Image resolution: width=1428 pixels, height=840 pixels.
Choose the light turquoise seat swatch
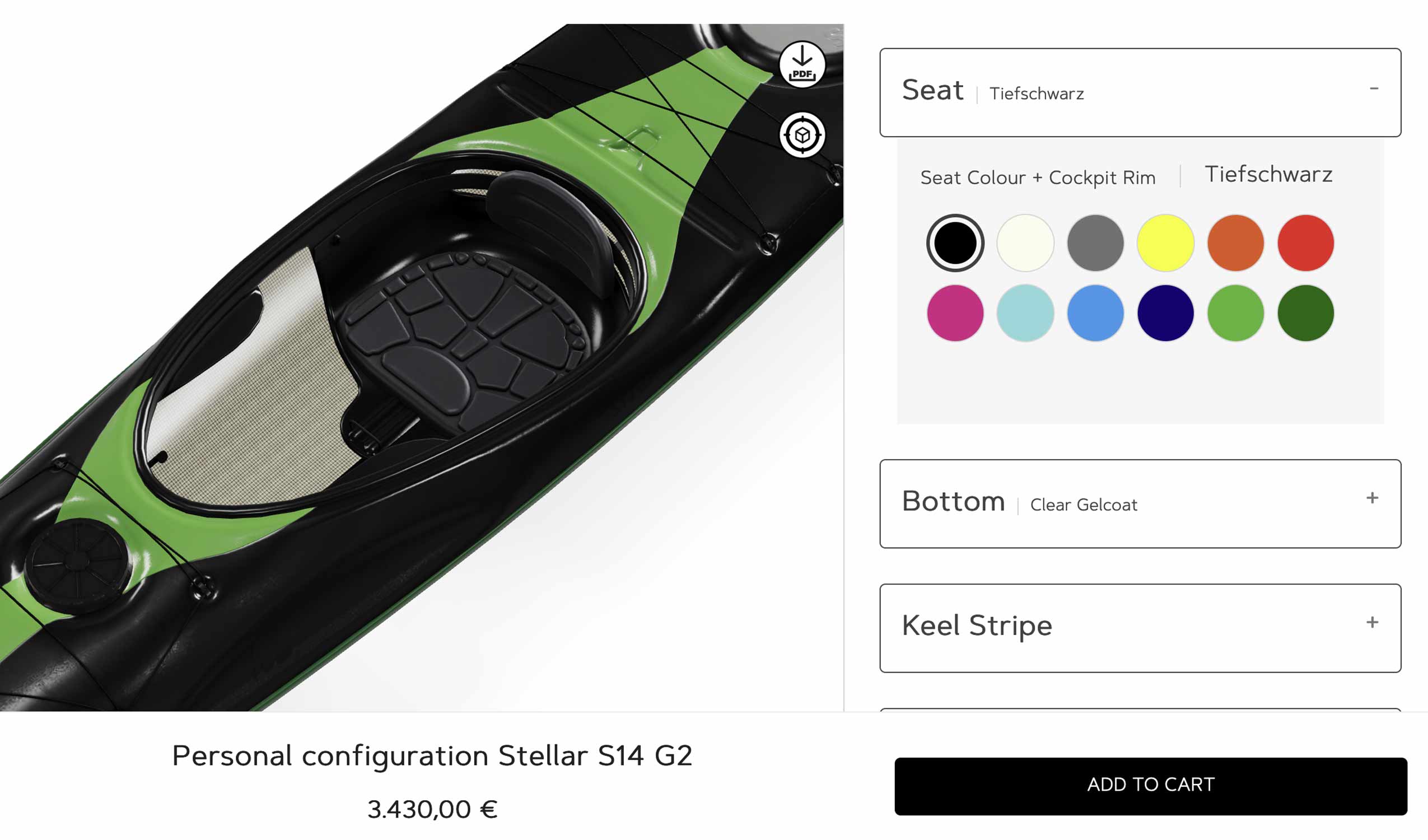pos(1025,313)
